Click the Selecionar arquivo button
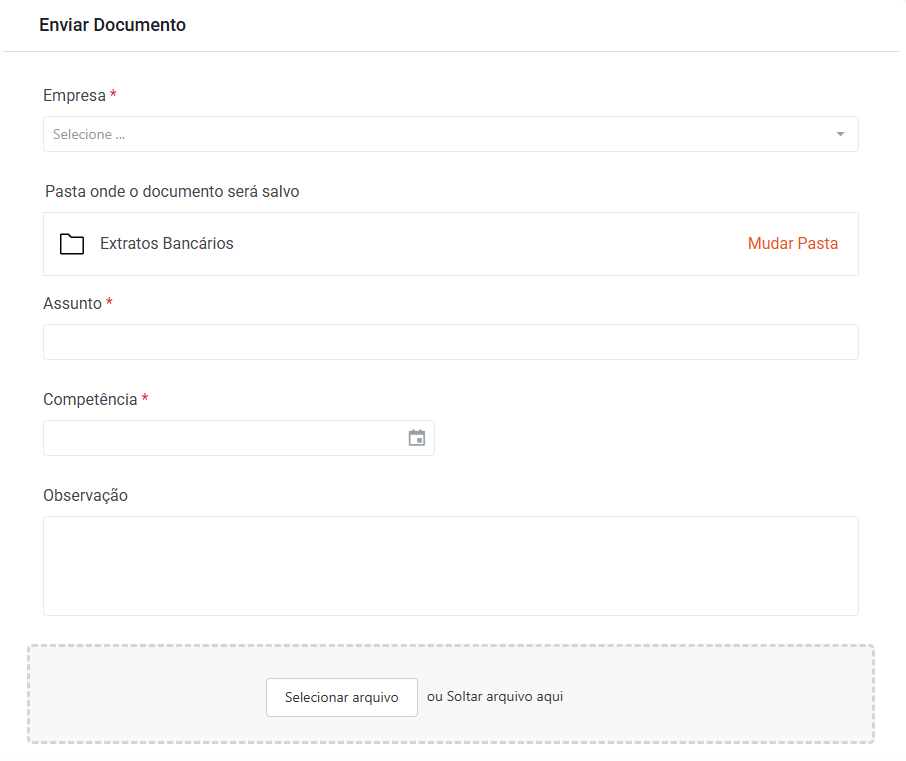The image size is (906, 761). point(341,697)
